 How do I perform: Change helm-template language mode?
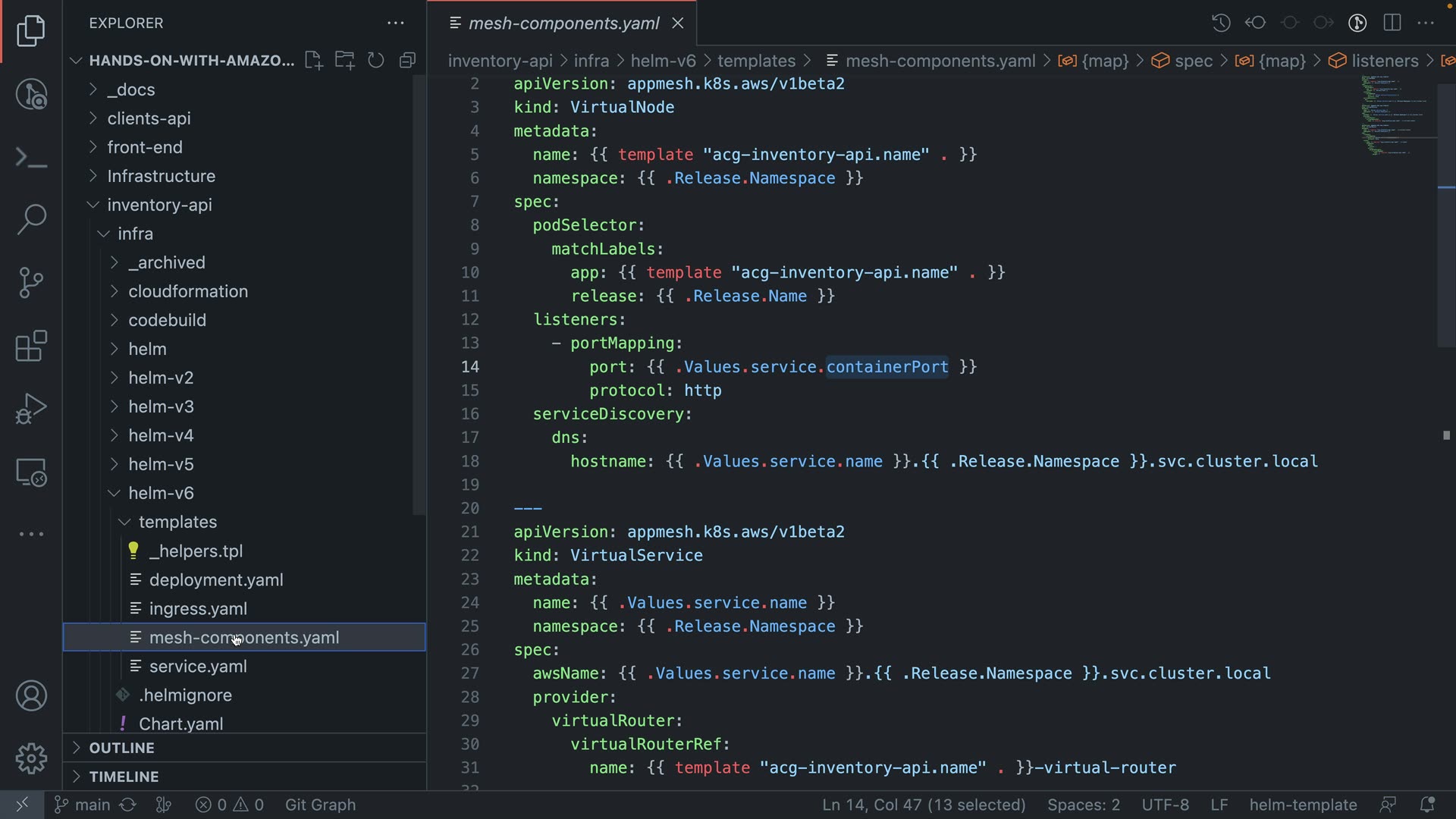[1303, 805]
